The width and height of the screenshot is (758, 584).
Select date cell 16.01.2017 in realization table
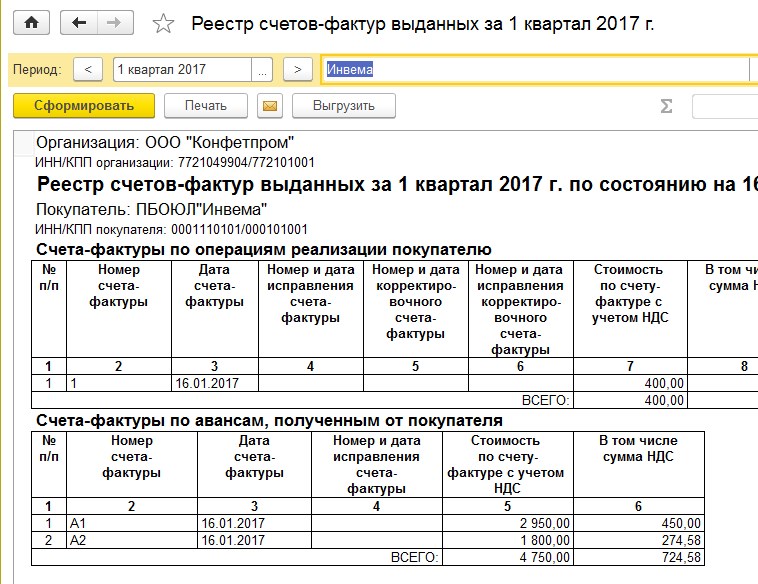point(215,383)
